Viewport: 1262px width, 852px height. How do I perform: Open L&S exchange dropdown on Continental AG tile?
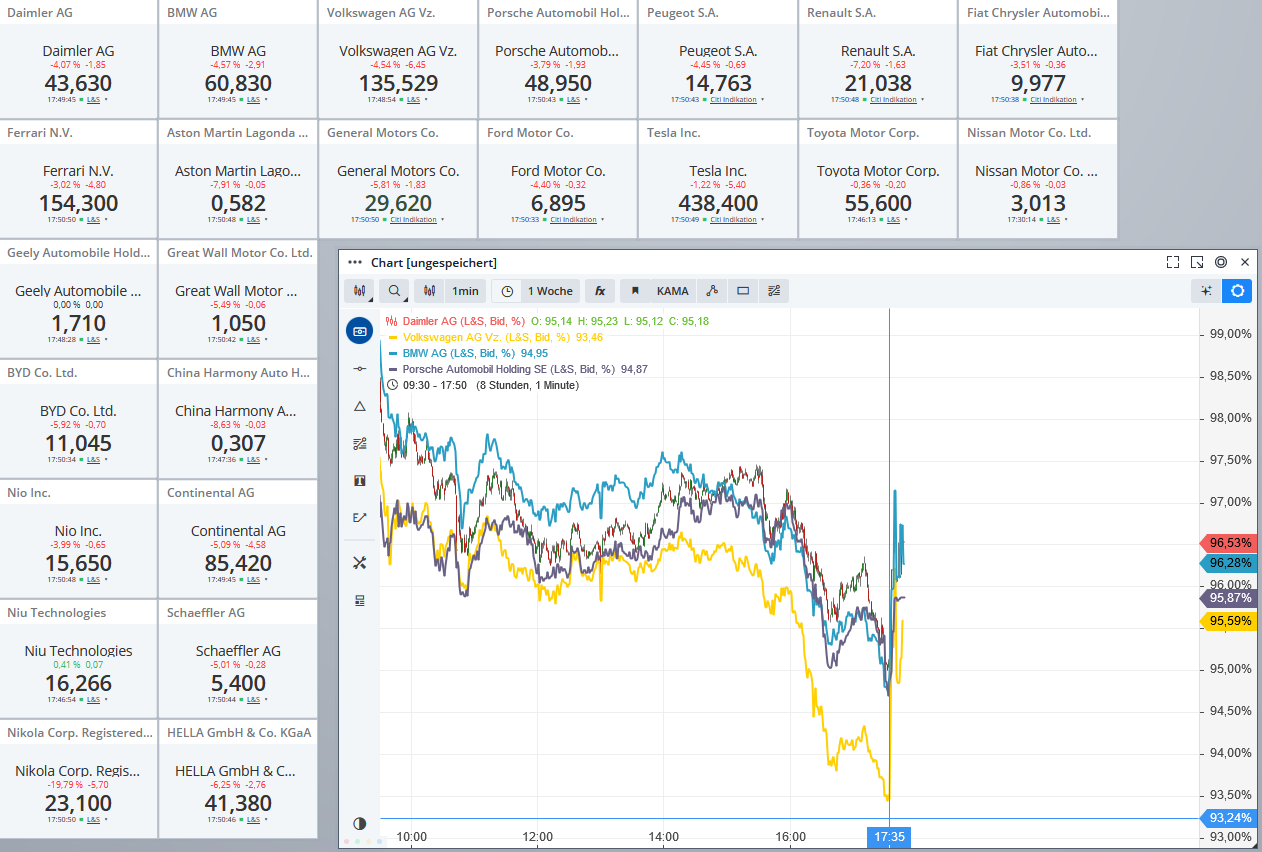point(265,580)
